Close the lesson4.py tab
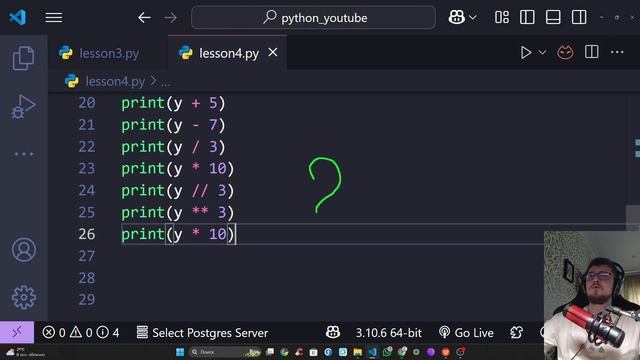 tap(273, 52)
